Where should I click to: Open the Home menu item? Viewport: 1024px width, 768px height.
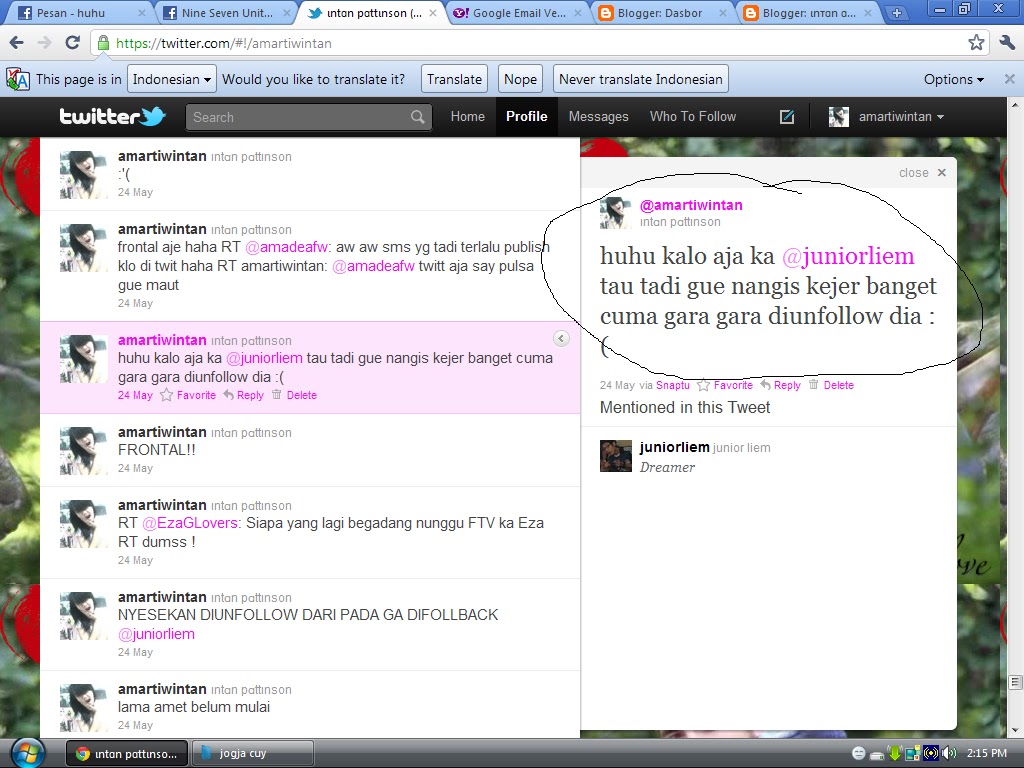[468, 117]
